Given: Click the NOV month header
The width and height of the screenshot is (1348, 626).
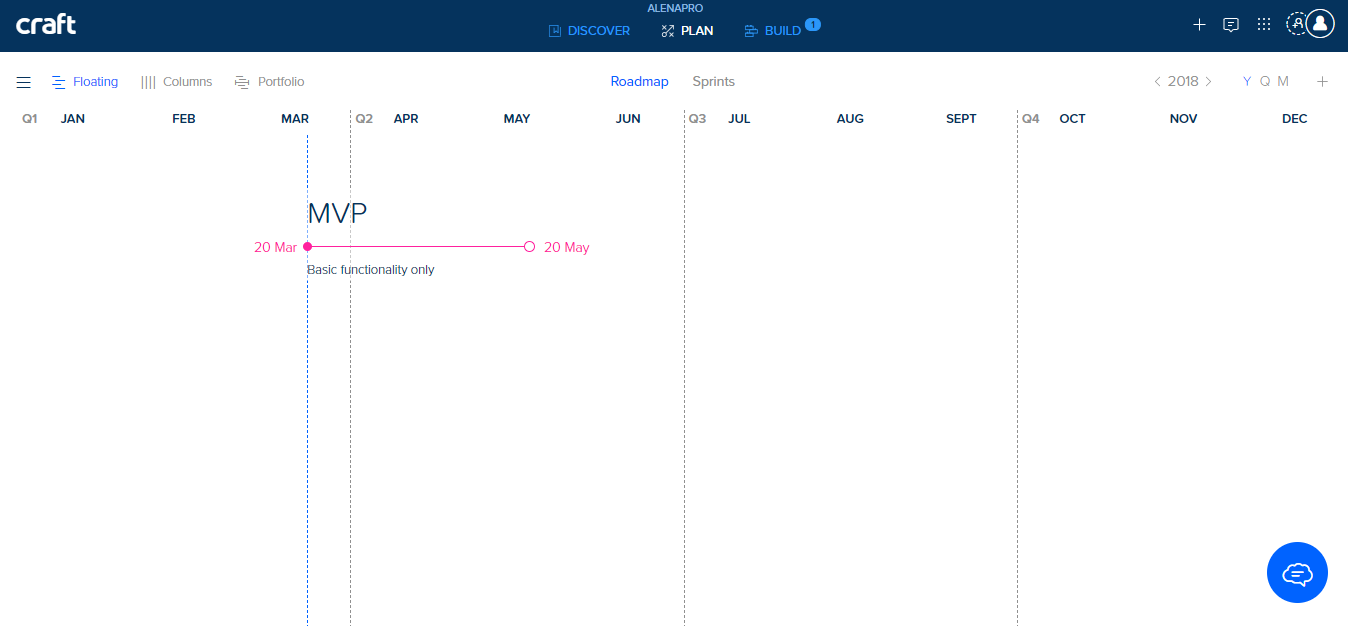Looking at the screenshot, I should (1183, 119).
